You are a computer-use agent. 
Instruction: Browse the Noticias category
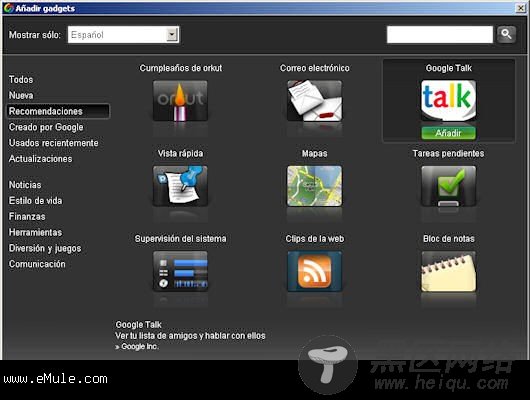(25, 185)
